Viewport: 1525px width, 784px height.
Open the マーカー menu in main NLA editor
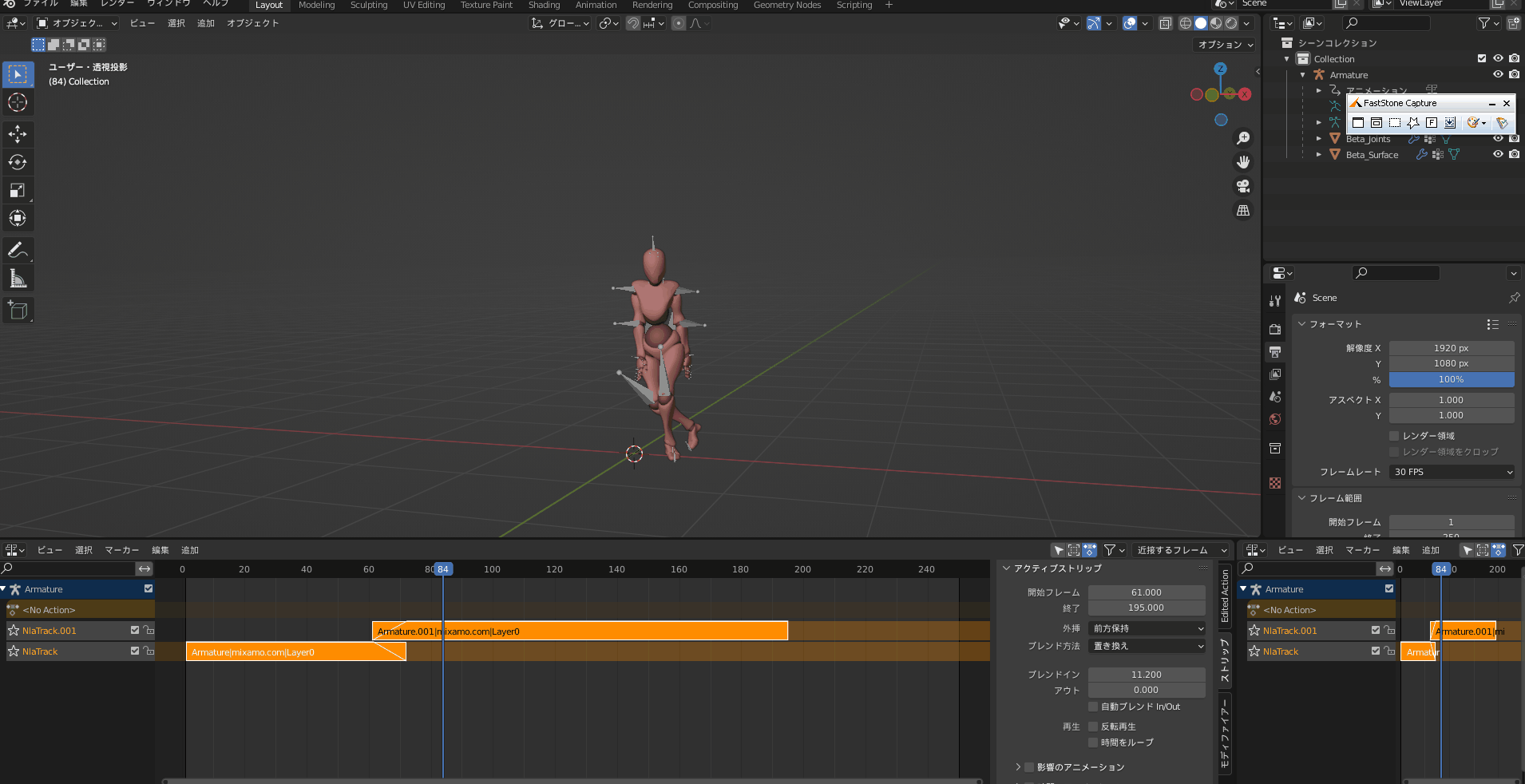121,550
